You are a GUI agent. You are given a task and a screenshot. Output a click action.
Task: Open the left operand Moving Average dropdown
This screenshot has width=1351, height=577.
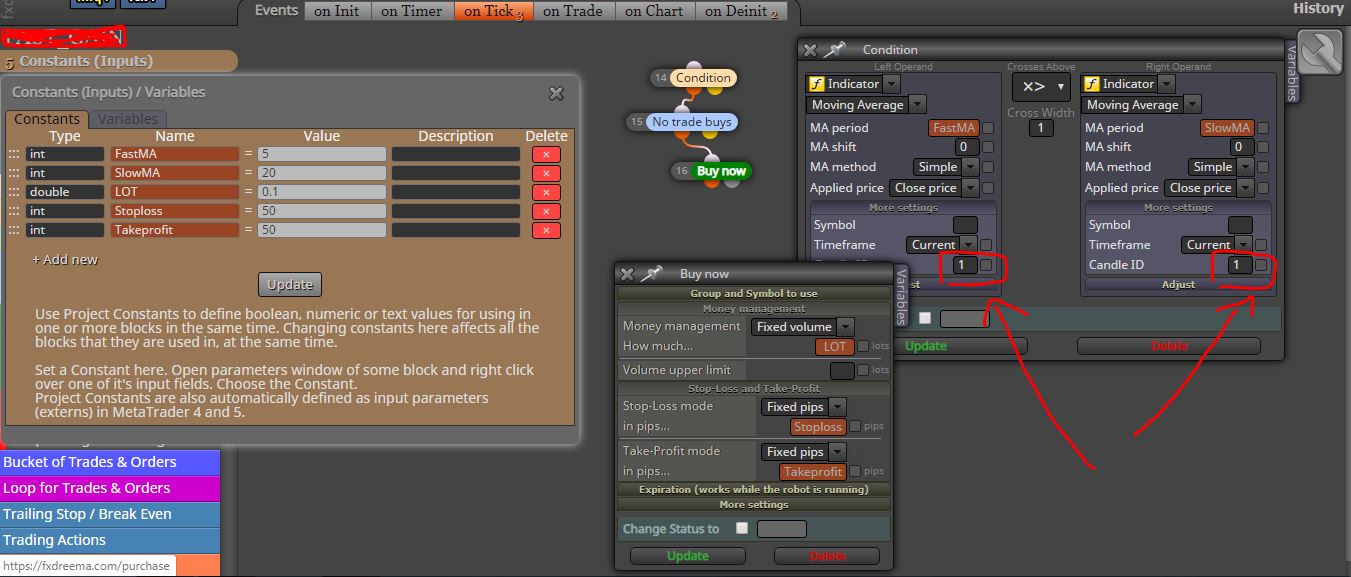click(x=917, y=104)
